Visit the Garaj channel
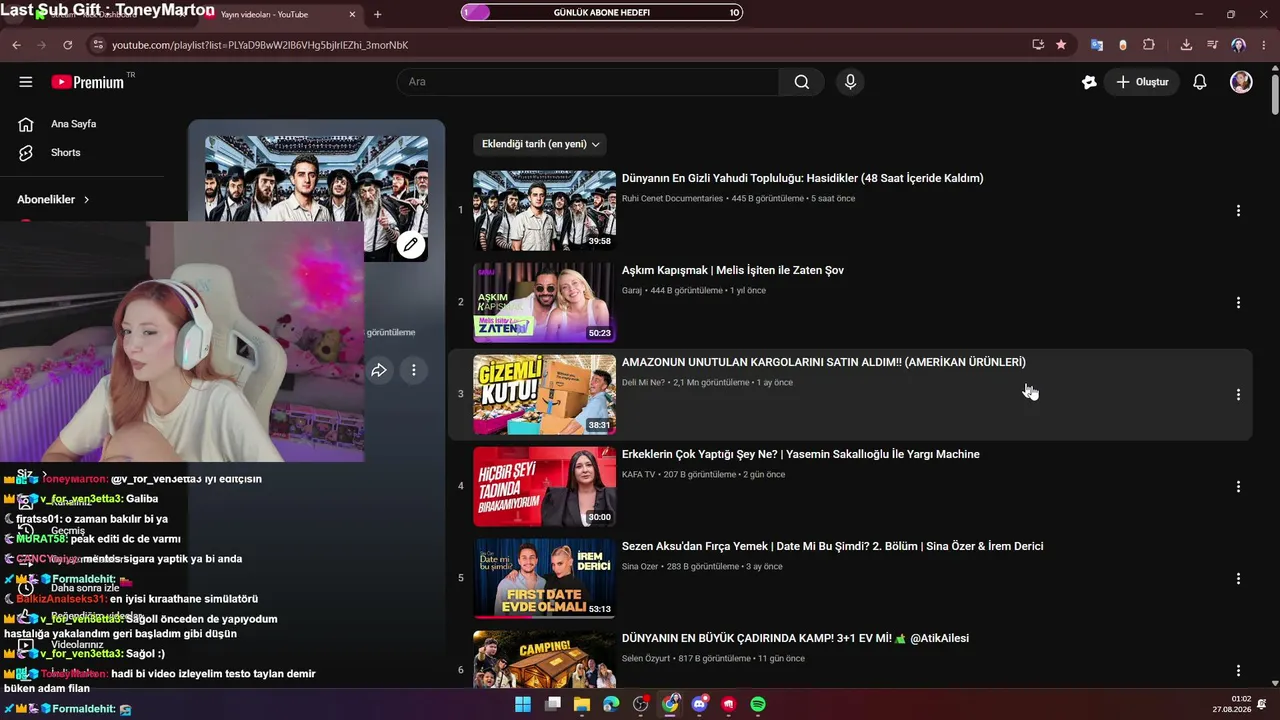Screen dimensions: 1280x720 (632, 291)
